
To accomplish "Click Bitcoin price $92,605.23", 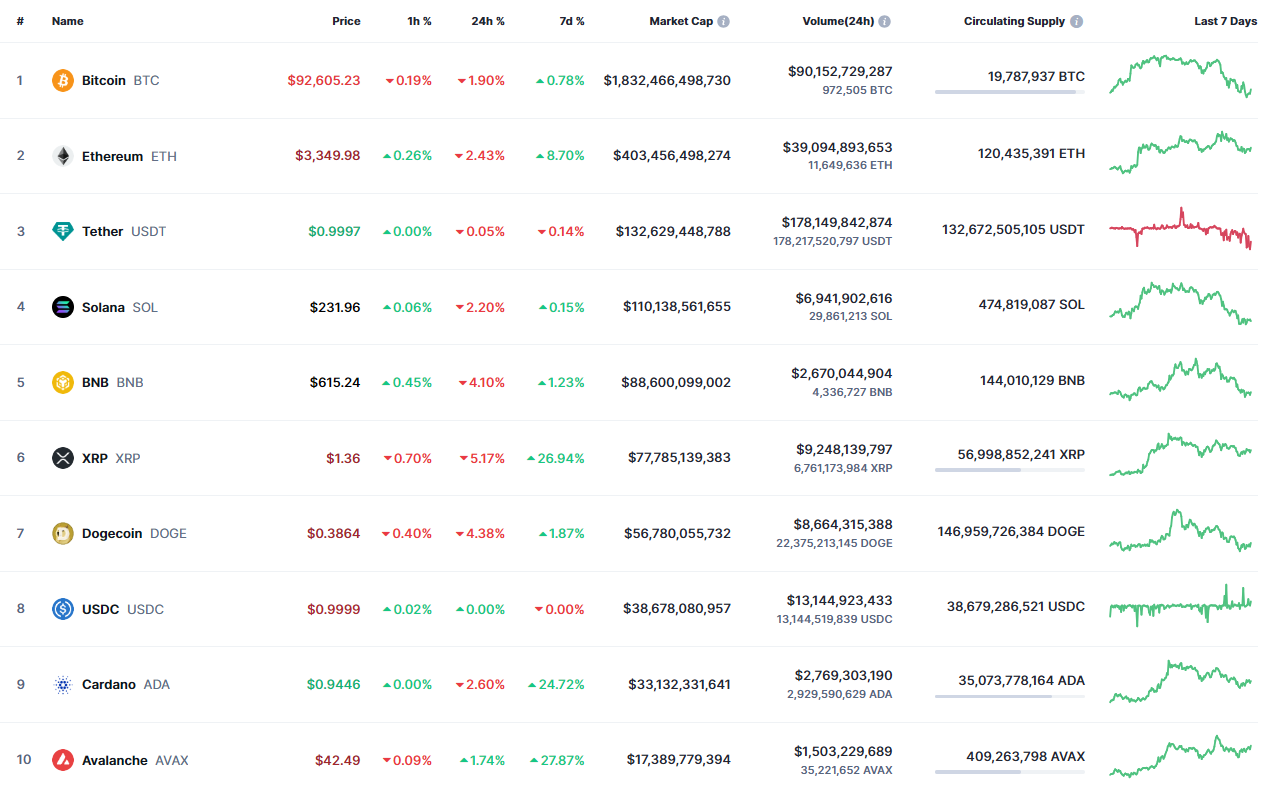I will 324,80.
